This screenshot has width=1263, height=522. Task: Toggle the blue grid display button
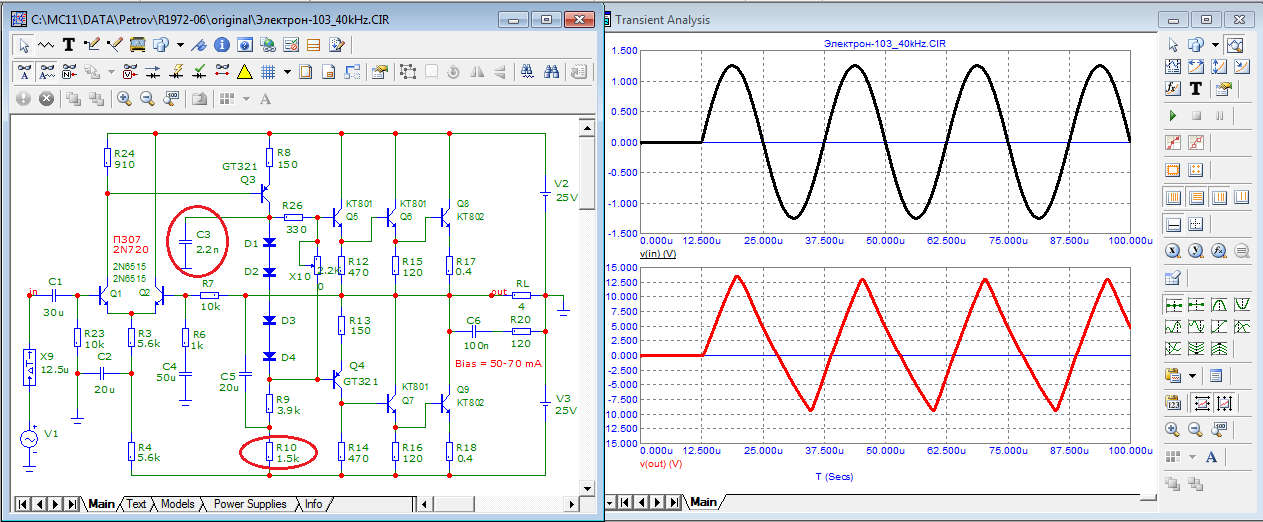pos(267,72)
